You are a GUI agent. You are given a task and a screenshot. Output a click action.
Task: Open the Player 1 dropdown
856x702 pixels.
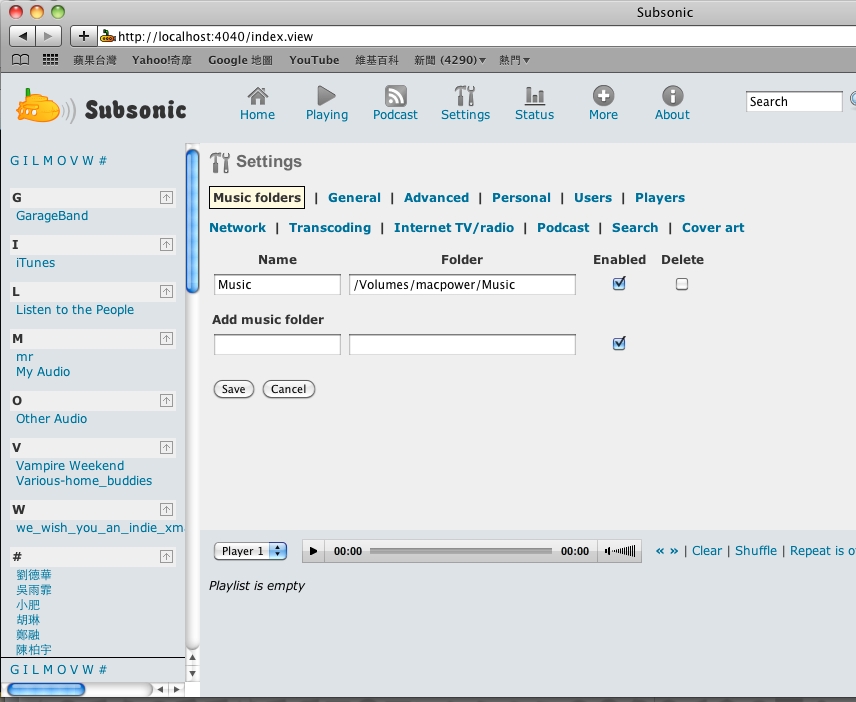251,551
